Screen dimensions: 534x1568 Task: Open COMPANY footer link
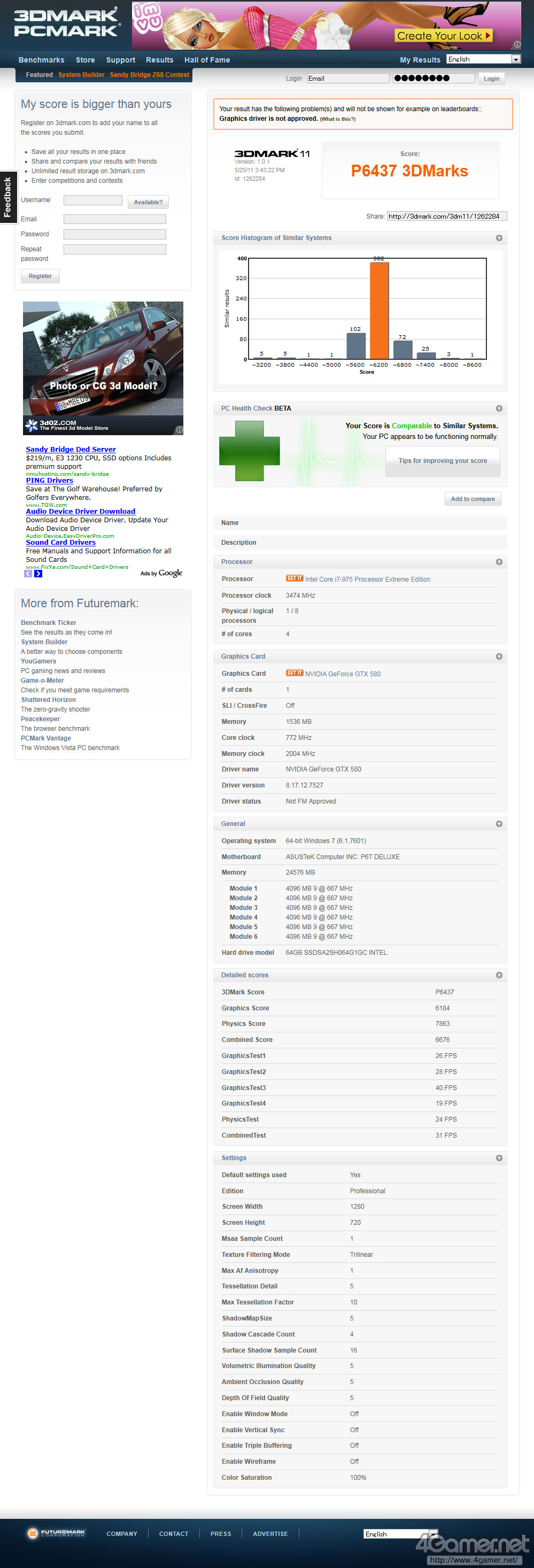click(122, 1534)
